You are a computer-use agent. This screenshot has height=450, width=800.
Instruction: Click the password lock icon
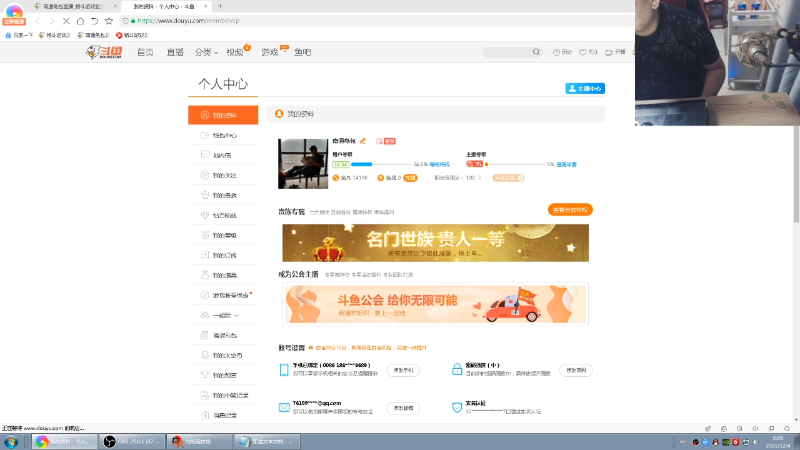[457, 369]
